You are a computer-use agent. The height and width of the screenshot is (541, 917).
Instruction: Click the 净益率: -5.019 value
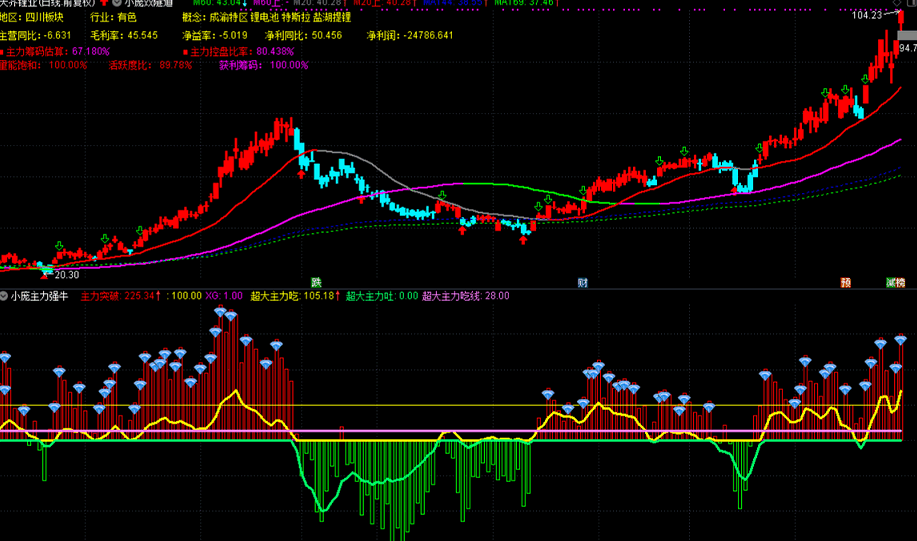[215, 36]
